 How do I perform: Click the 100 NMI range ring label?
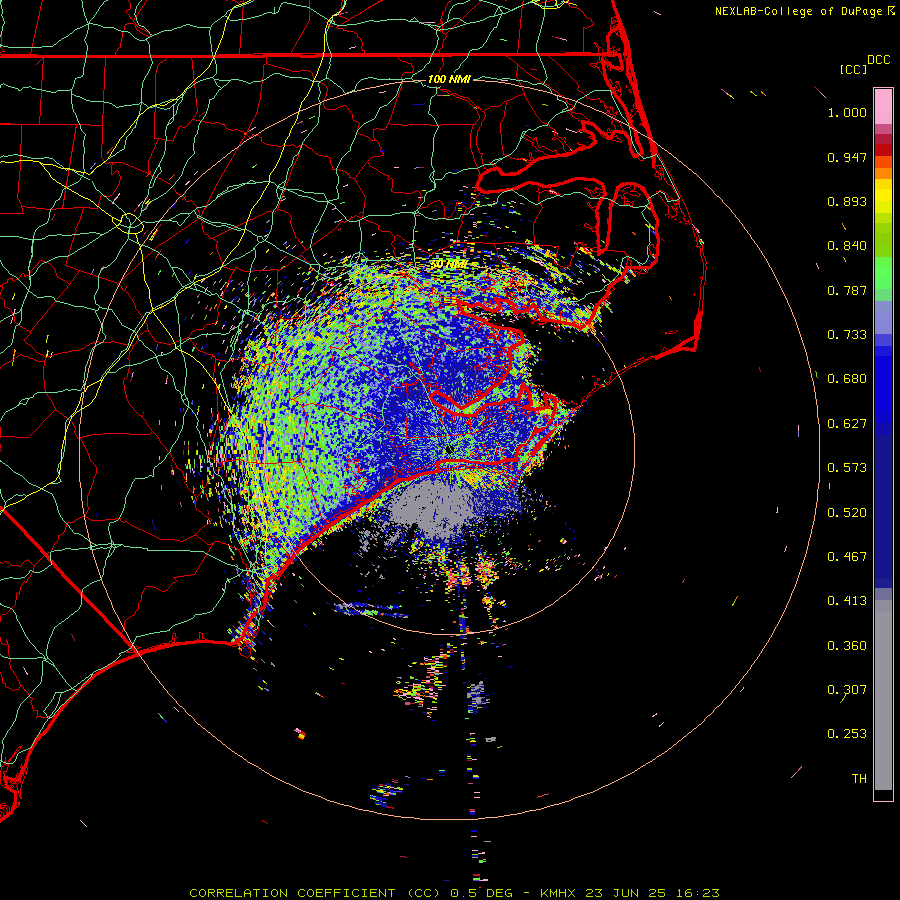449,79
